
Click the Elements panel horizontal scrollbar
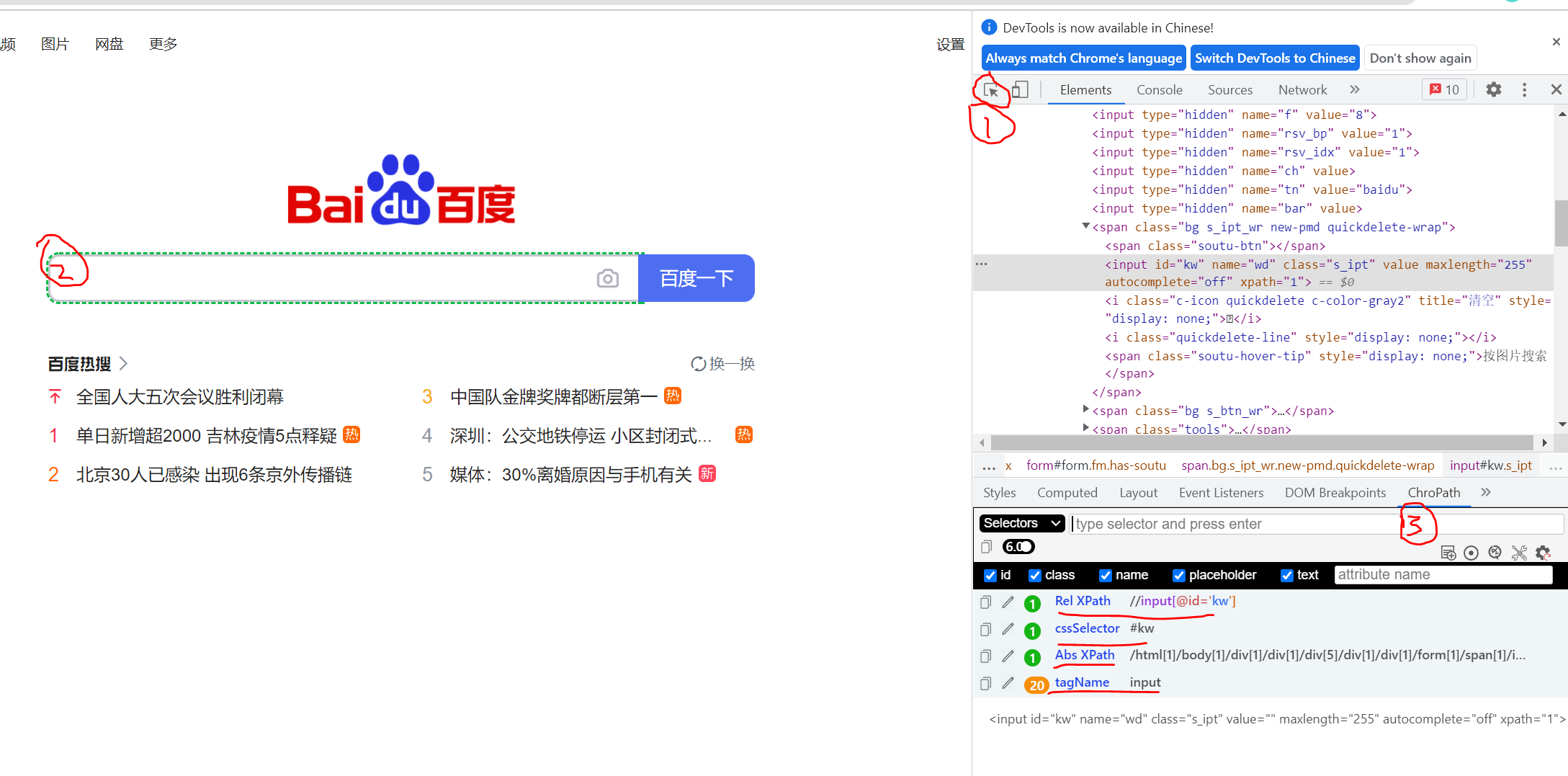(1262, 442)
